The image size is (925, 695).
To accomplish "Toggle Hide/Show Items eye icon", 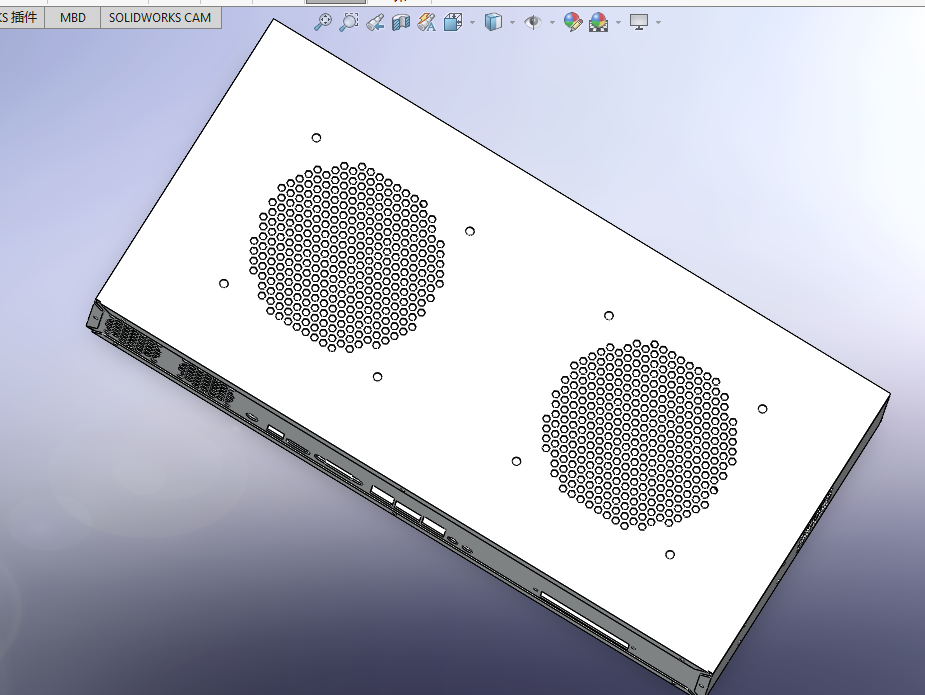I will point(533,22).
